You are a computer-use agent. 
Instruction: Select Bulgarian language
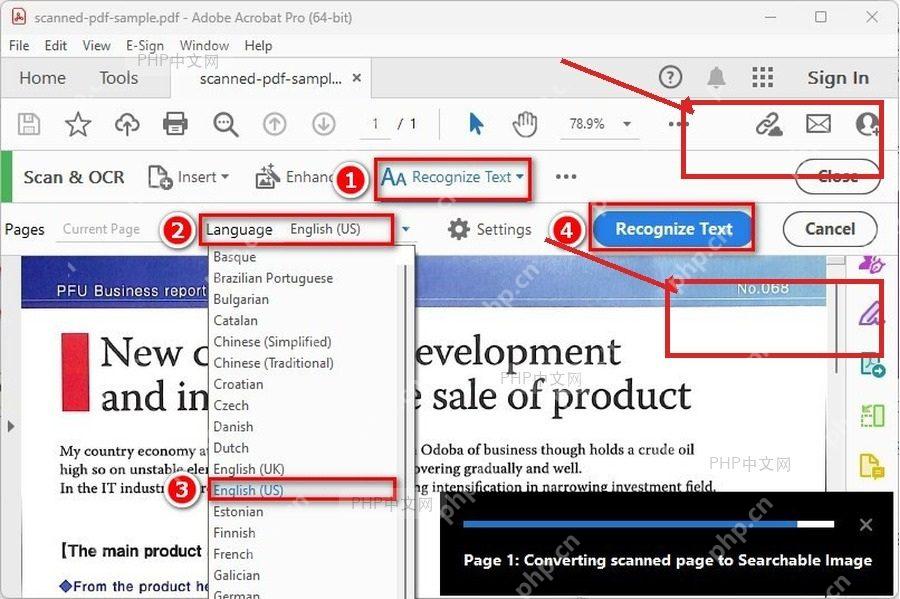click(241, 300)
